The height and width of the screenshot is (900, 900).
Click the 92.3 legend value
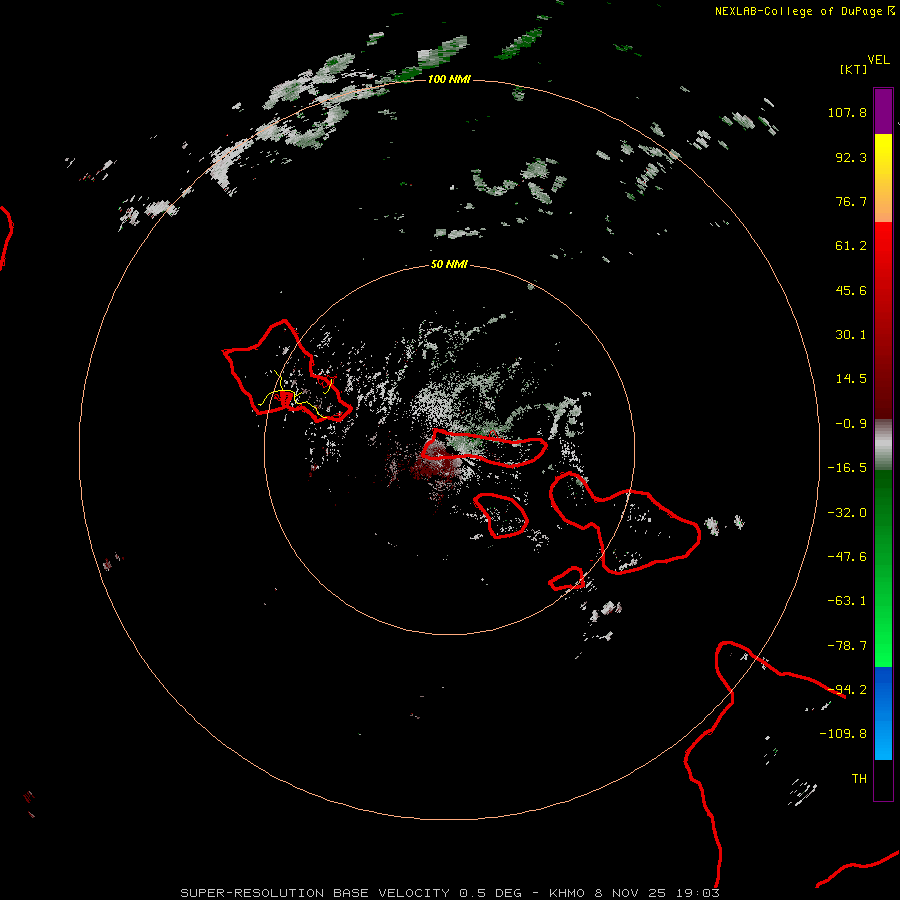click(x=851, y=157)
